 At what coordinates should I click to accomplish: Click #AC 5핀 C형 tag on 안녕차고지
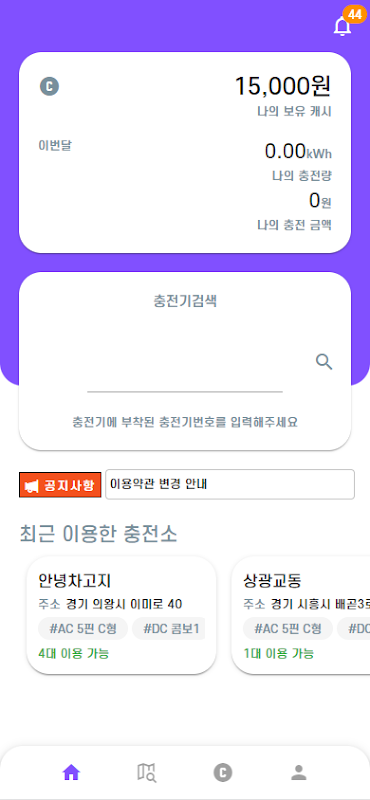click(83, 629)
